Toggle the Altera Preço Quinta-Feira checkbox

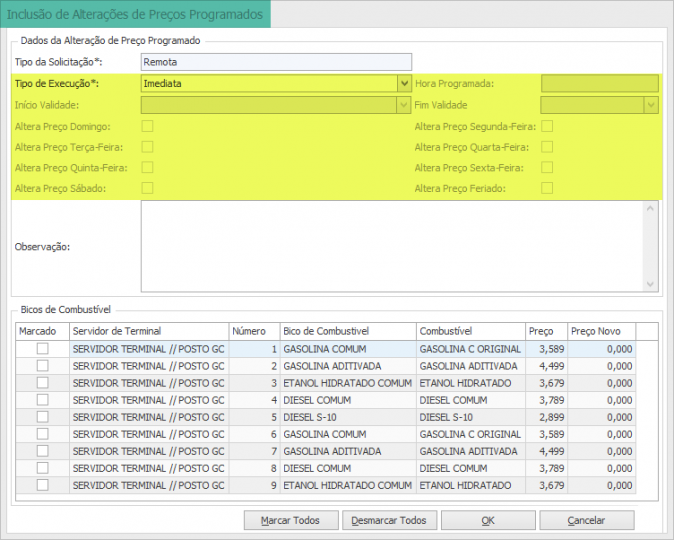(147, 167)
